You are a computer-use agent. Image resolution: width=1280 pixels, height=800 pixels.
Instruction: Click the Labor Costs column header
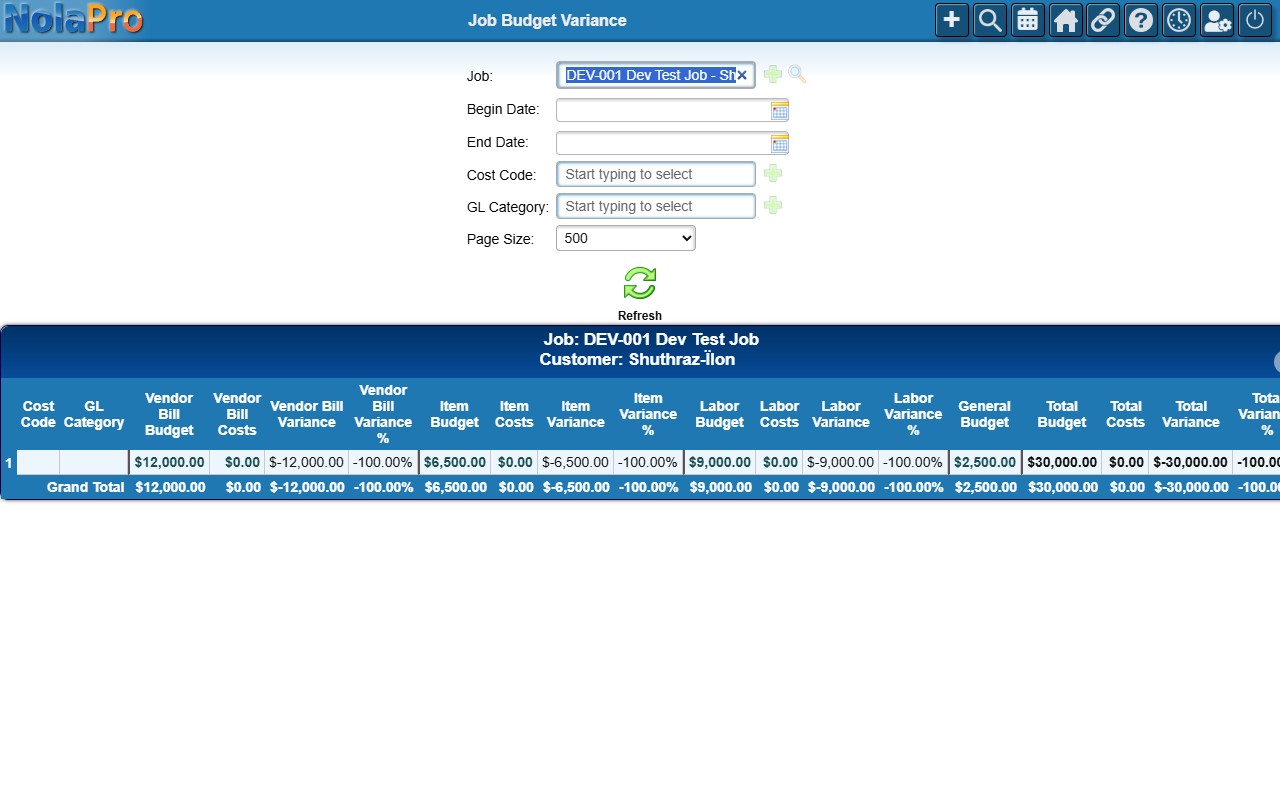click(779, 414)
